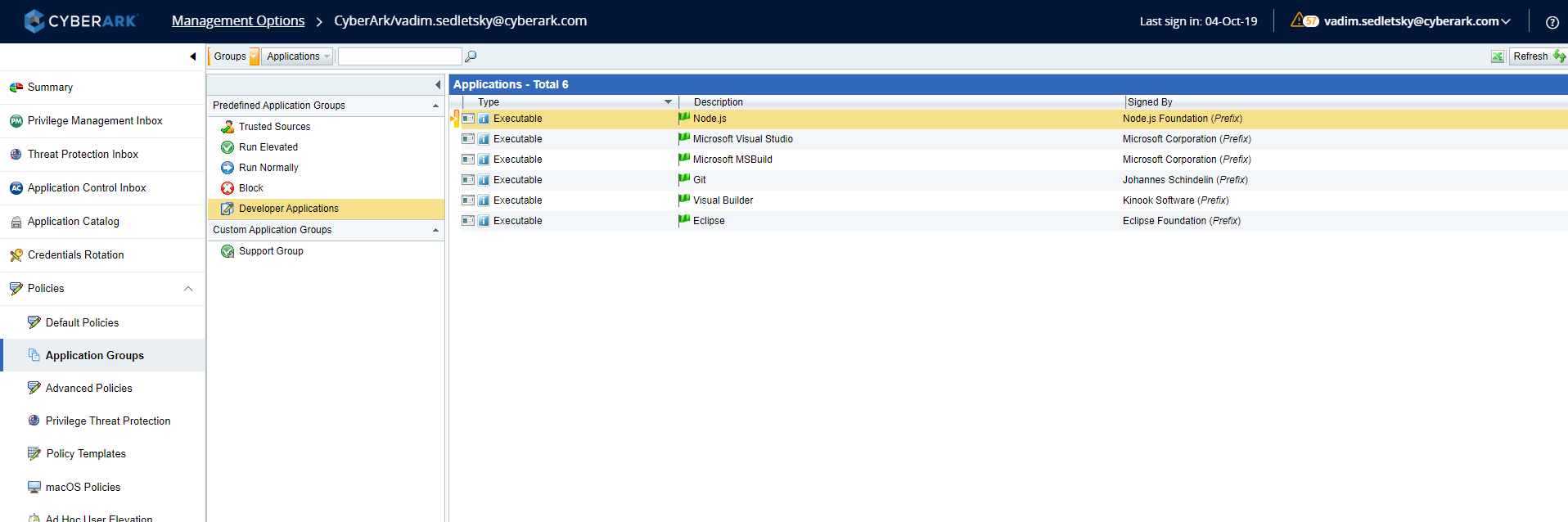
Task: Click the Excel export icon
Action: [x=1497, y=56]
